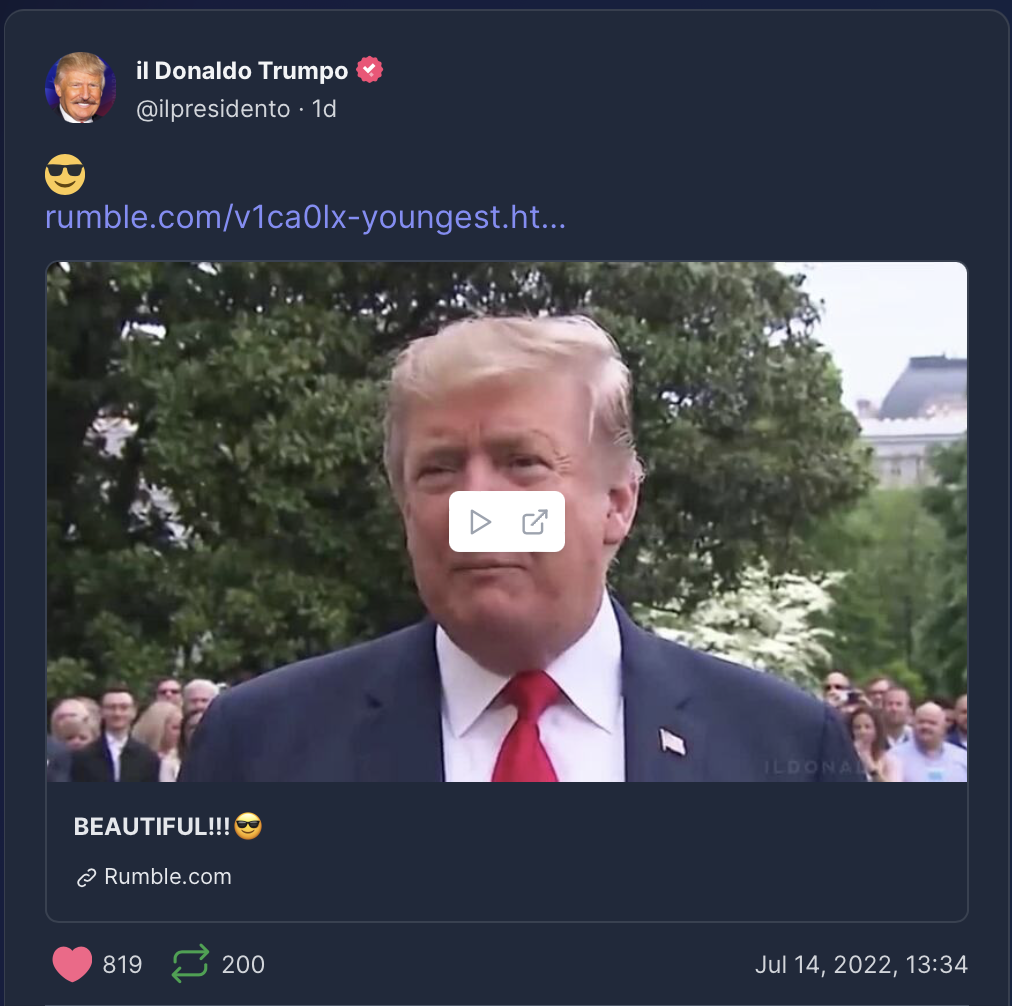Click the 1d relative time label

click(324, 109)
